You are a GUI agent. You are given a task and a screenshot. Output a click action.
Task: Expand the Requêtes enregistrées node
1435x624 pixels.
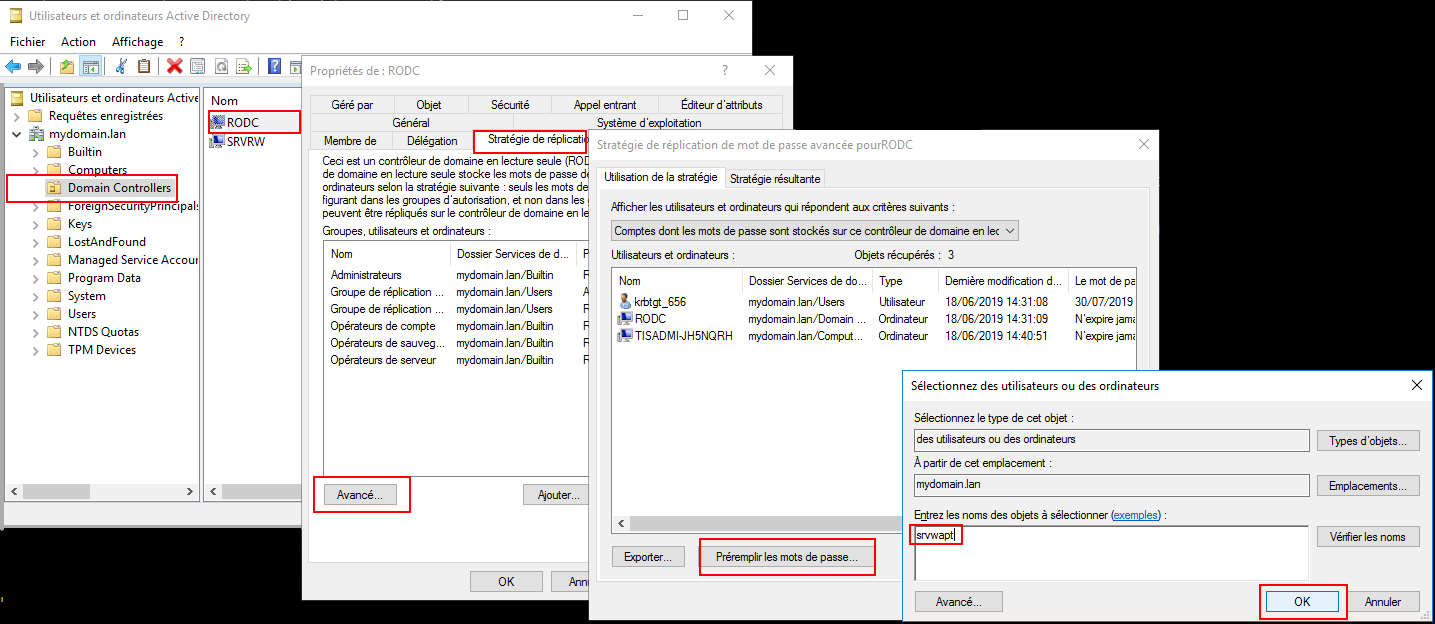coord(17,116)
